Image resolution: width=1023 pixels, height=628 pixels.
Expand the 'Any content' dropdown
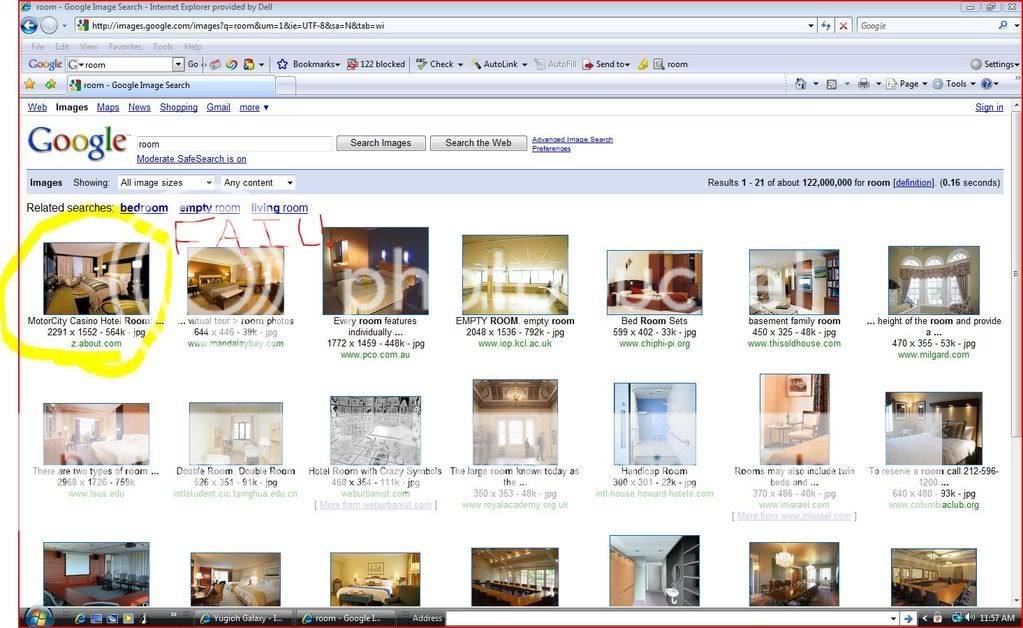coord(258,183)
